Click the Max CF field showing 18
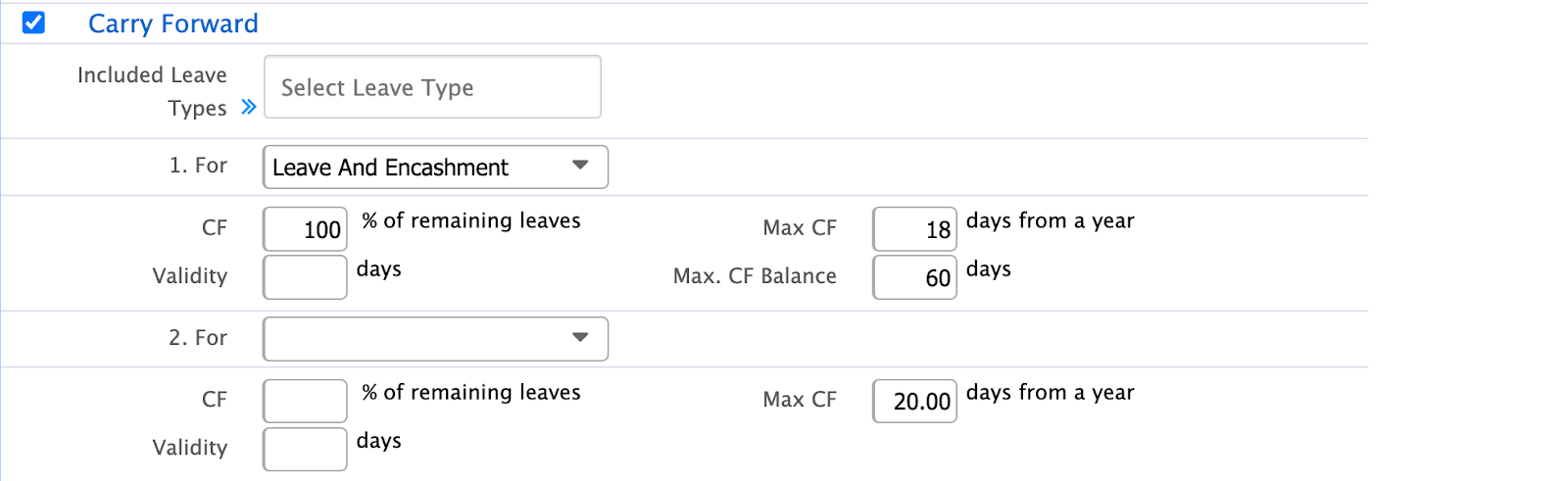The image size is (1568, 481). click(x=914, y=229)
